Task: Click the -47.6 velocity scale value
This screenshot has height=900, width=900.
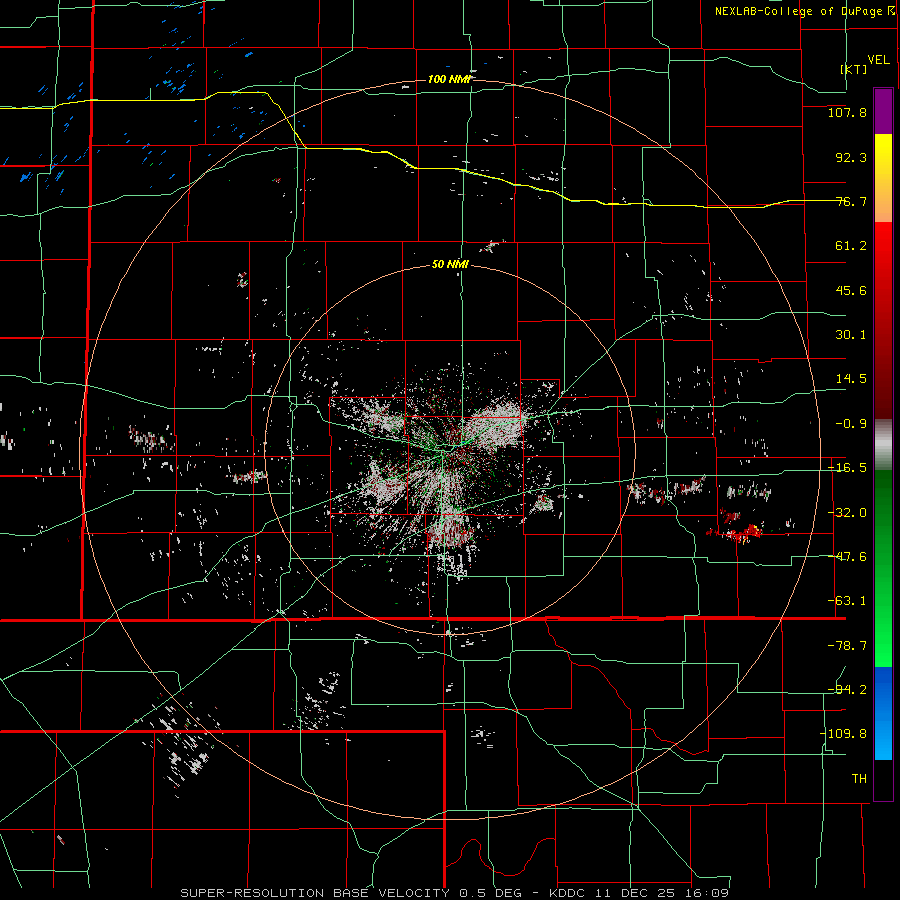Action: tap(847, 557)
